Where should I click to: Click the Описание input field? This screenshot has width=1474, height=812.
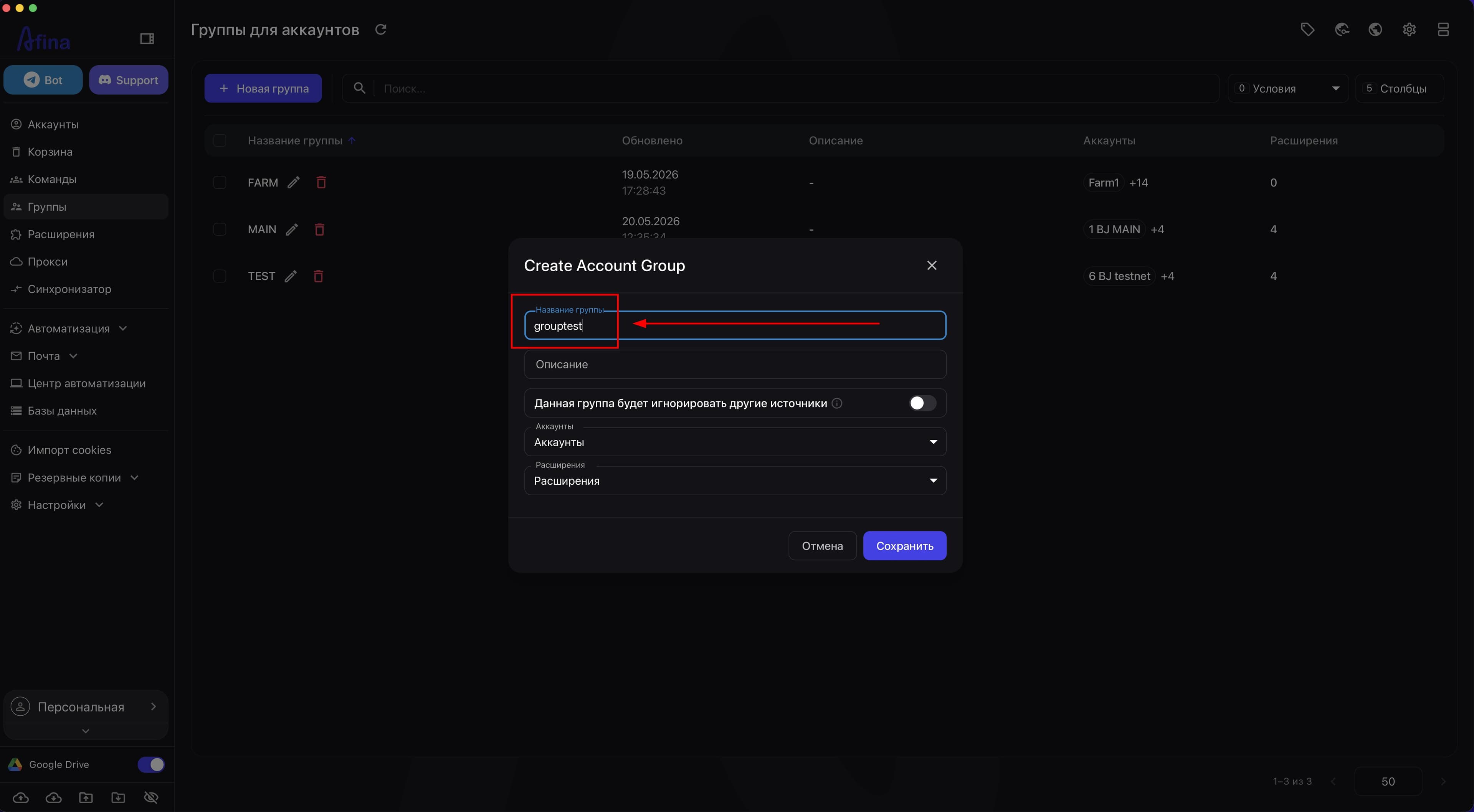(x=735, y=365)
